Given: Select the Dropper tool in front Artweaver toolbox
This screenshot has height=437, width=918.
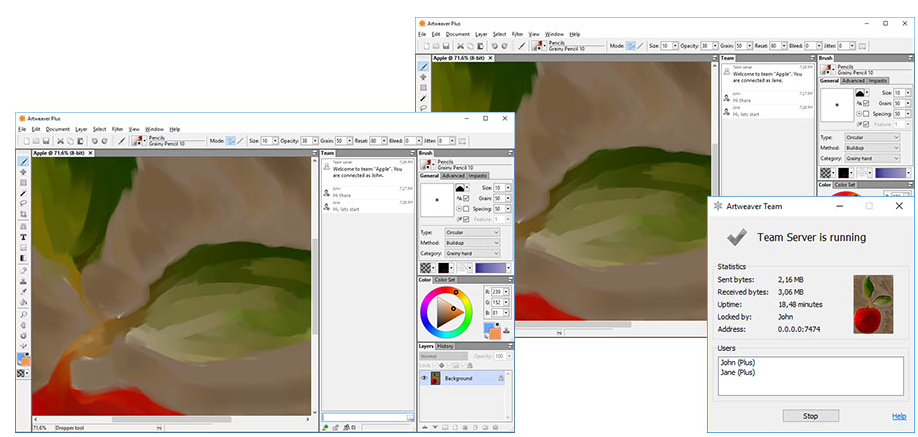Looking at the screenshot, I should coord(24,292).
